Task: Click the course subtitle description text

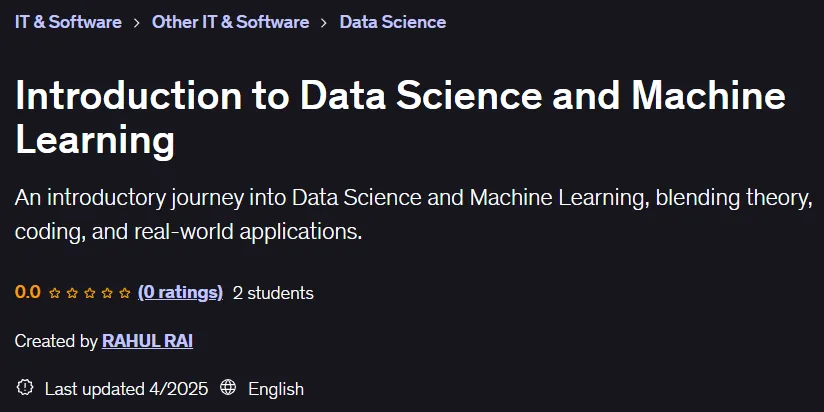Action: coord(414,214)
